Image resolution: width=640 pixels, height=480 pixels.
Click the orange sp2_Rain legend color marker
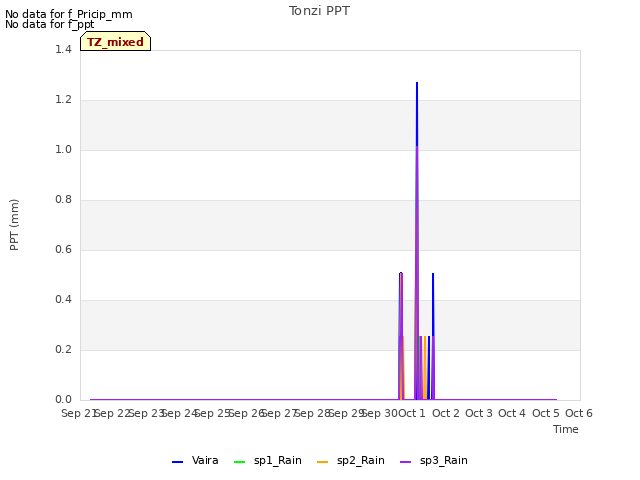pyautogui.click(x=322, y=462)
